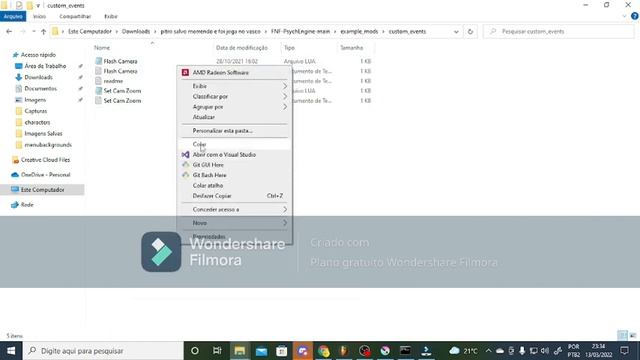Click Colar atalho menu entry

click(x=234, y=185)
